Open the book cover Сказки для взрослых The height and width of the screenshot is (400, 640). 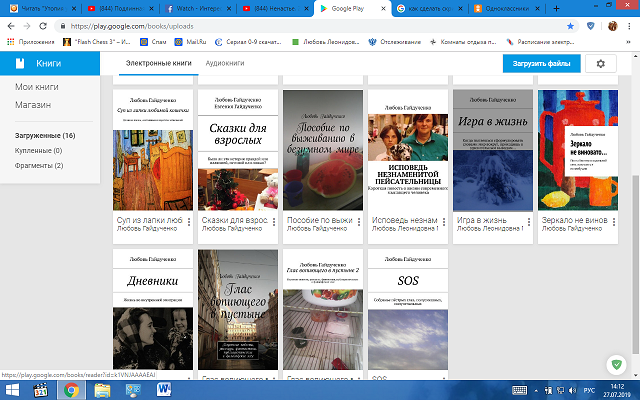tap(236, 150)
